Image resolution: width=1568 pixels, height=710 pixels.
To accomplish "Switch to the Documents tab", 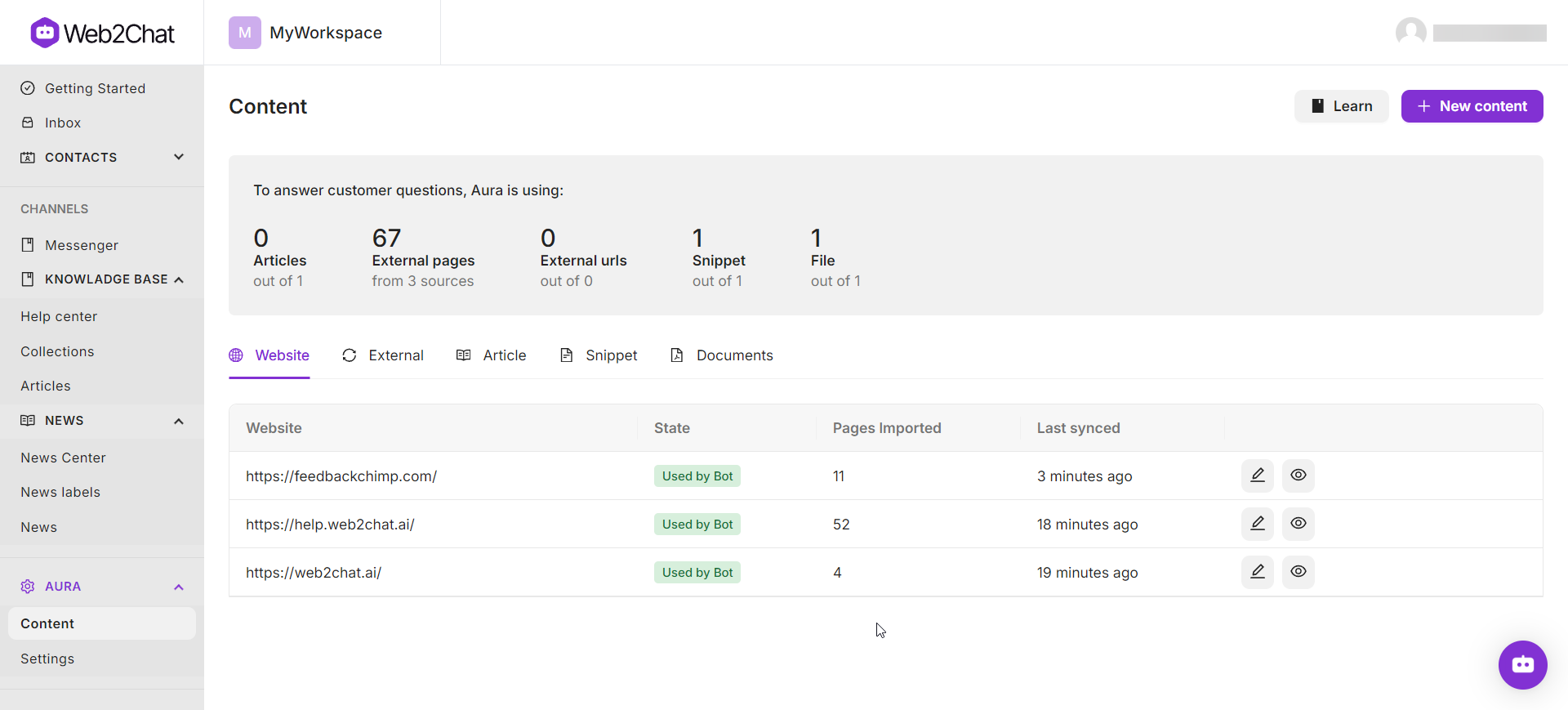I will [722, 355].
